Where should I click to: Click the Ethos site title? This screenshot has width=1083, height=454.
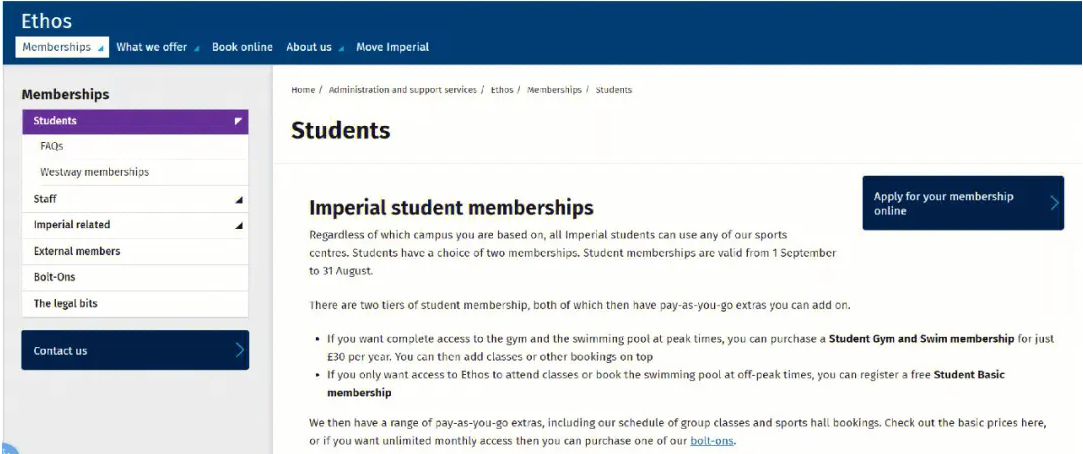(x=46, y=21)
